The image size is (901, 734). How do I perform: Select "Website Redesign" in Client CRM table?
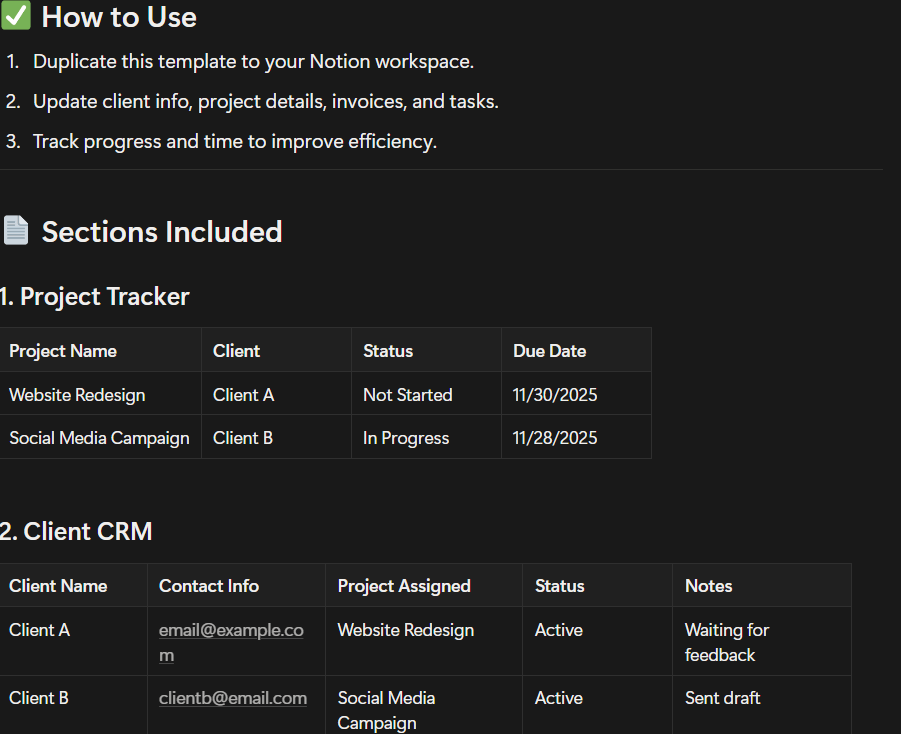coord(424,641)
